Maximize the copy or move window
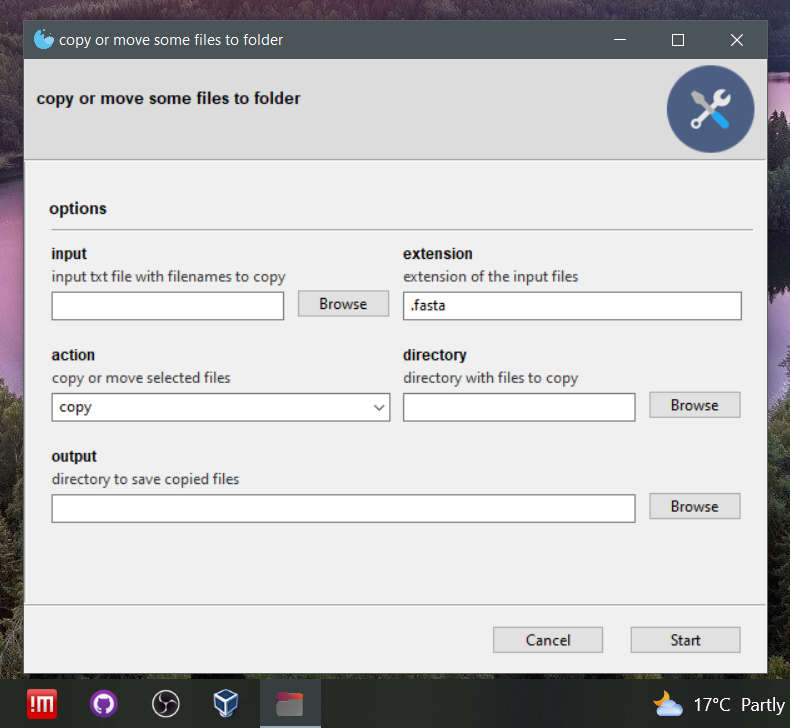 (678, 40)
